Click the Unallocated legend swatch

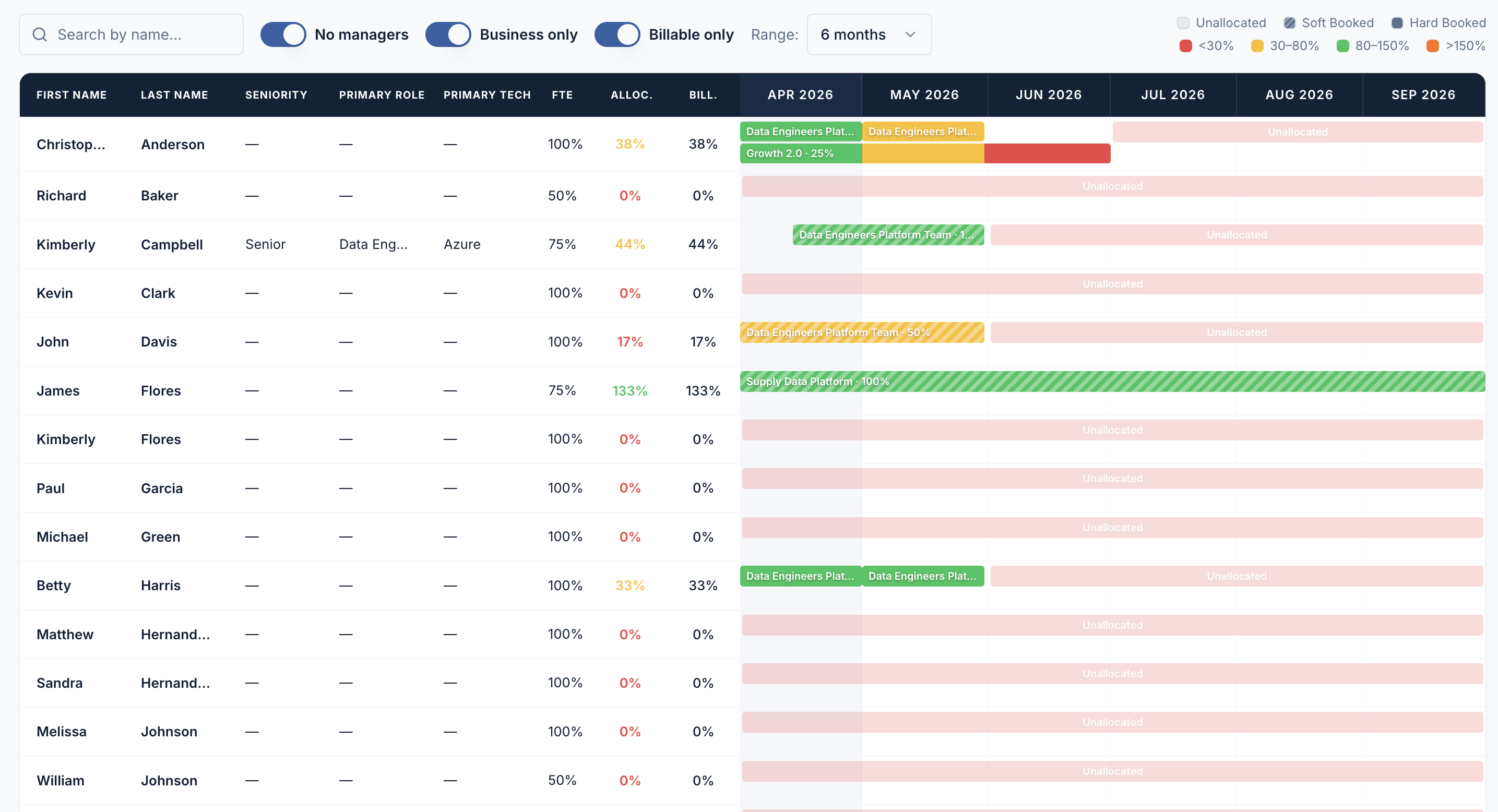pos(1183,23)
